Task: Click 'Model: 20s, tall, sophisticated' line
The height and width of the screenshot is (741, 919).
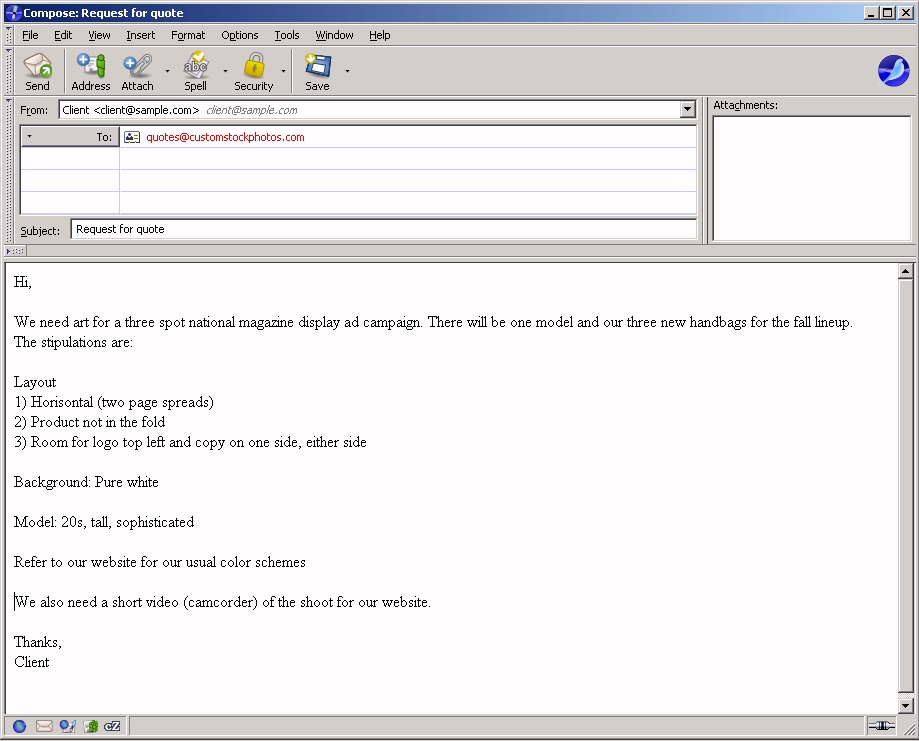Action: click(104, 522)
